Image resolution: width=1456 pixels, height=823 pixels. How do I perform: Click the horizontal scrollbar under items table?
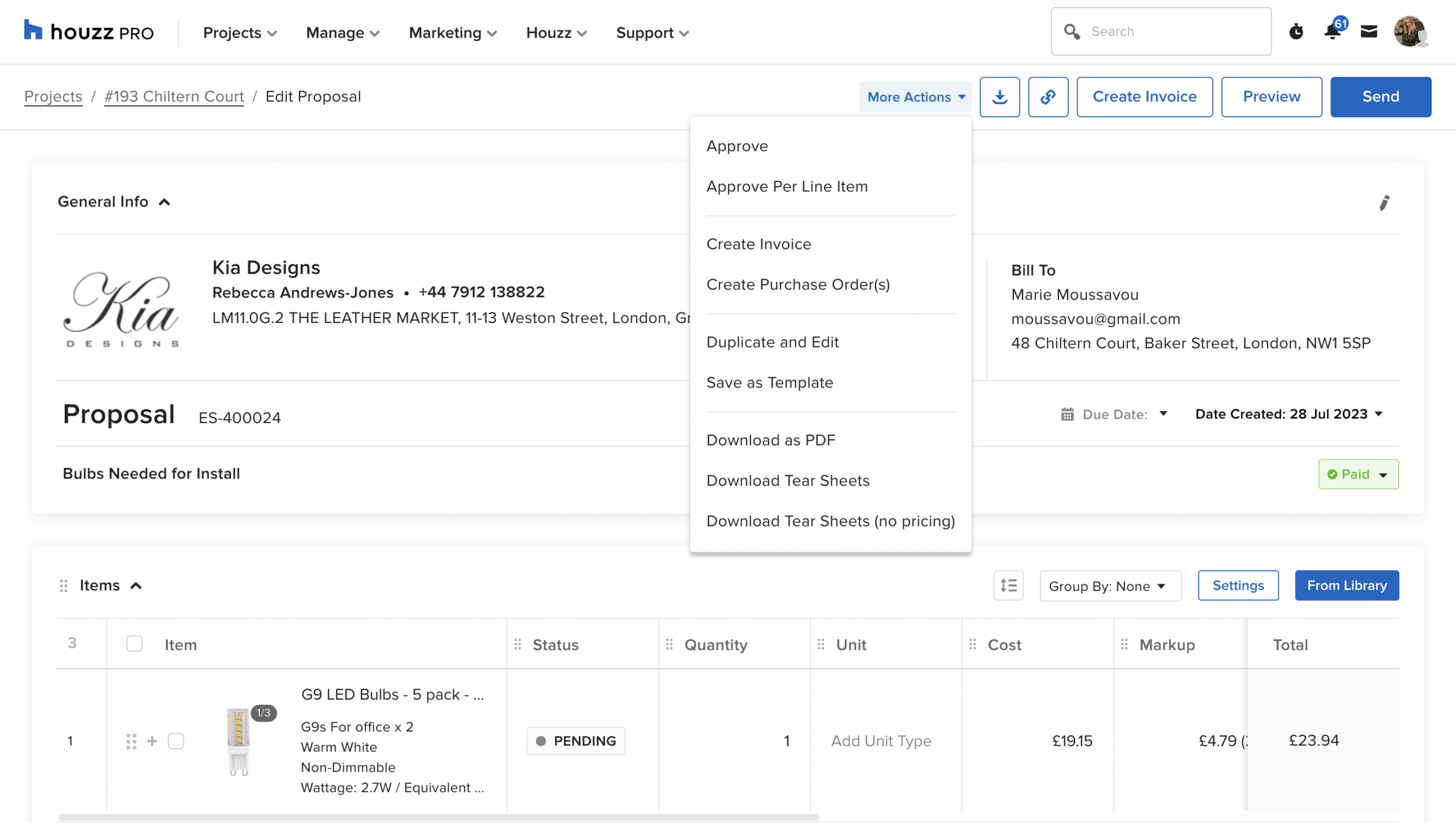click(438, 817)
